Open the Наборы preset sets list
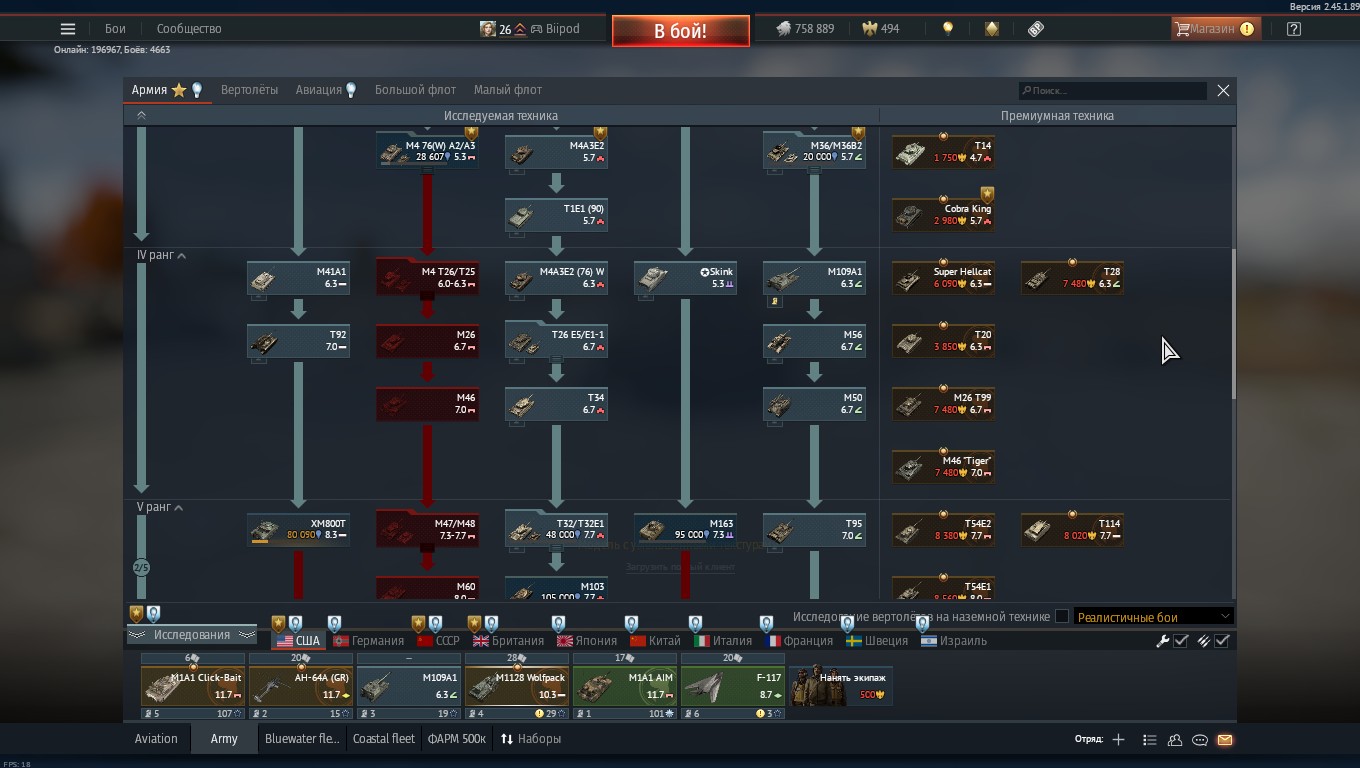Image resolution: width=1360 pixels, height=768 pixels. pos(531,740)
